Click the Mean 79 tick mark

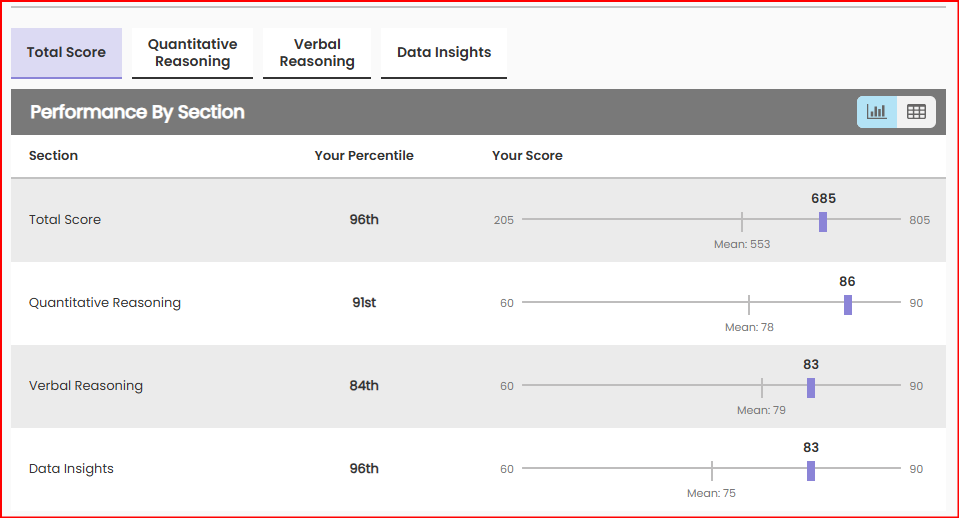[762, 387]
